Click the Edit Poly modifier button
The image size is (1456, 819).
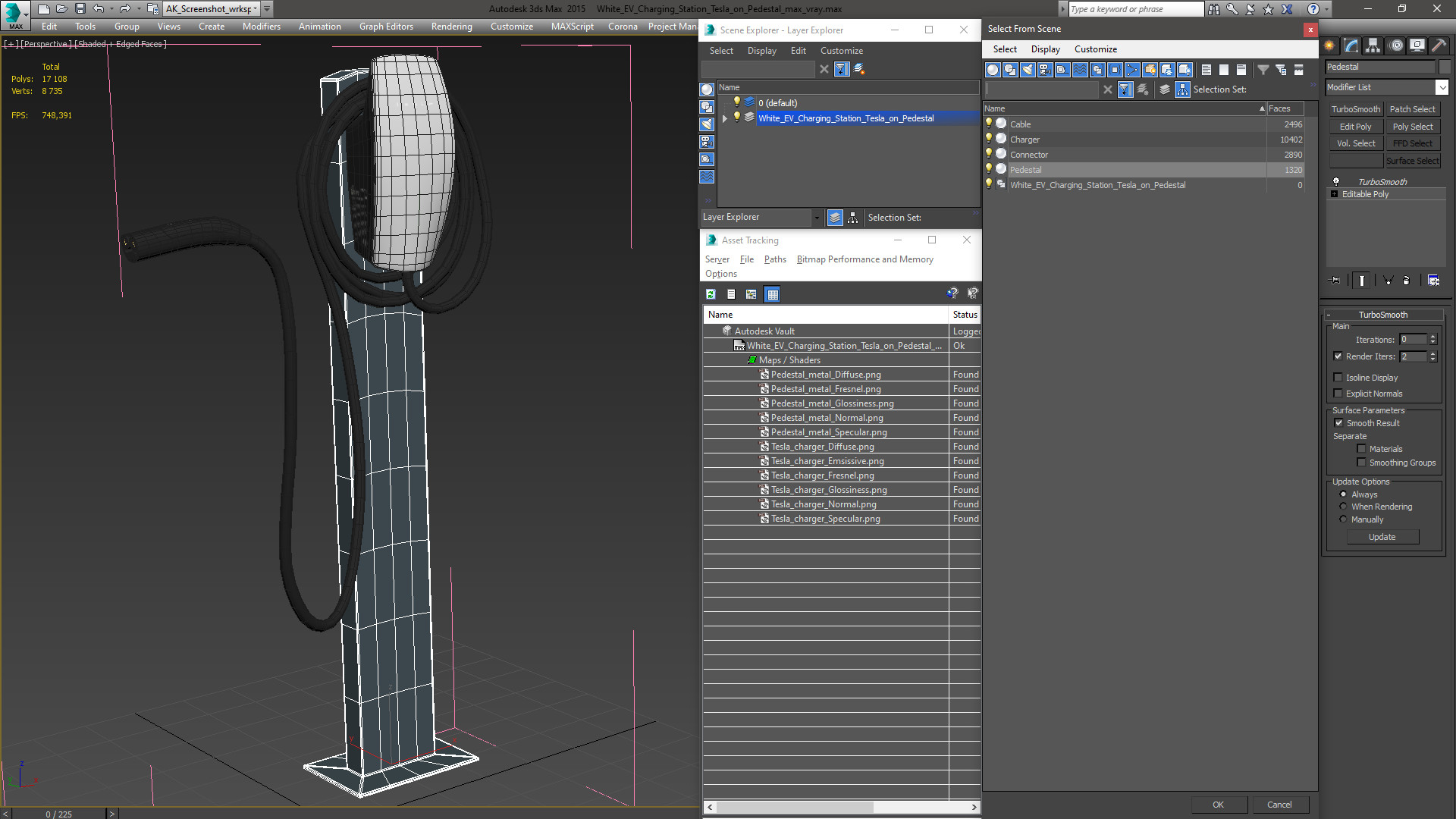pos(1355,127)
